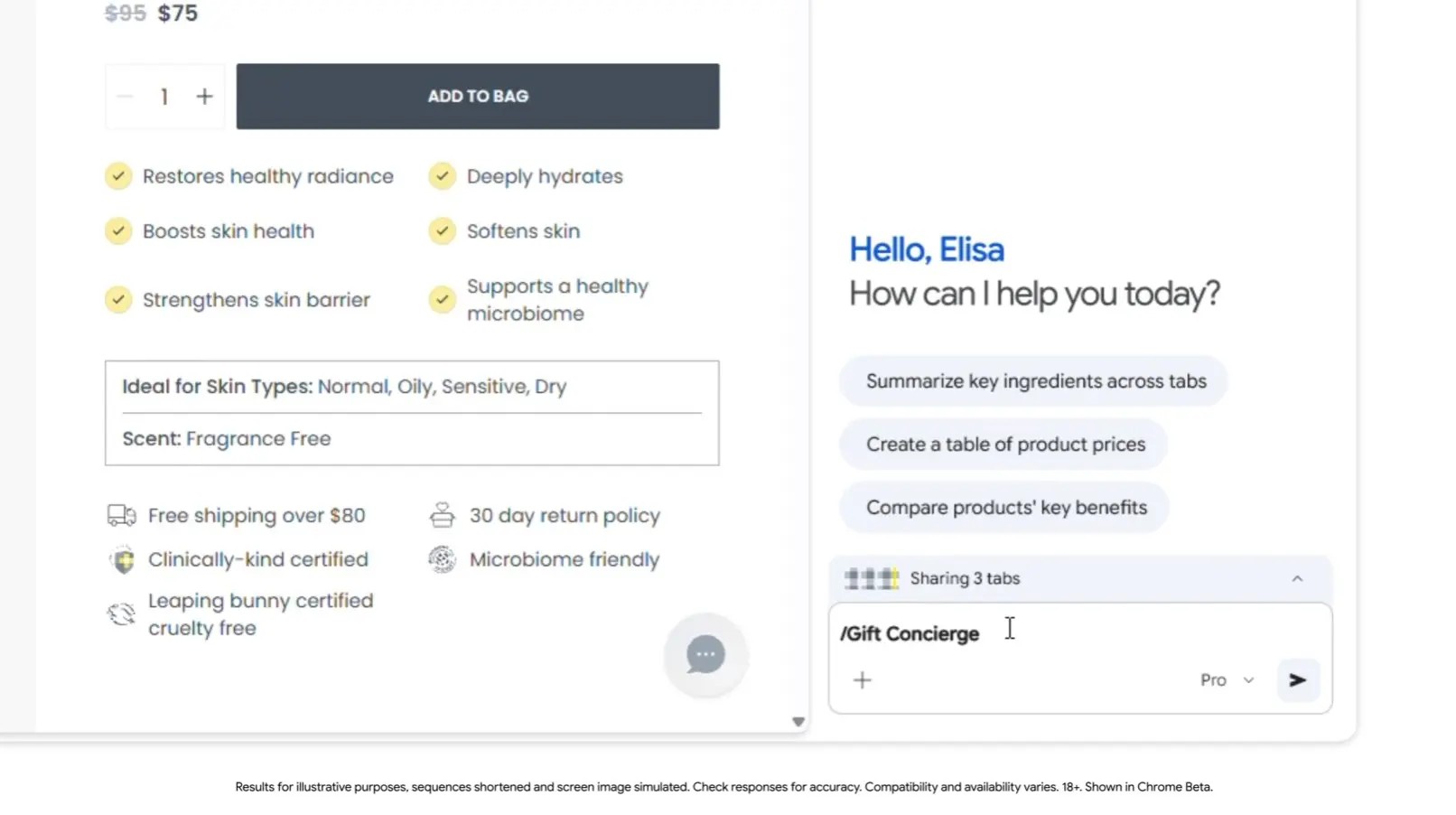This screenshot has height=815, width=1456.
Task: Click the Leaping bunny certified icon
Action: 121,614
